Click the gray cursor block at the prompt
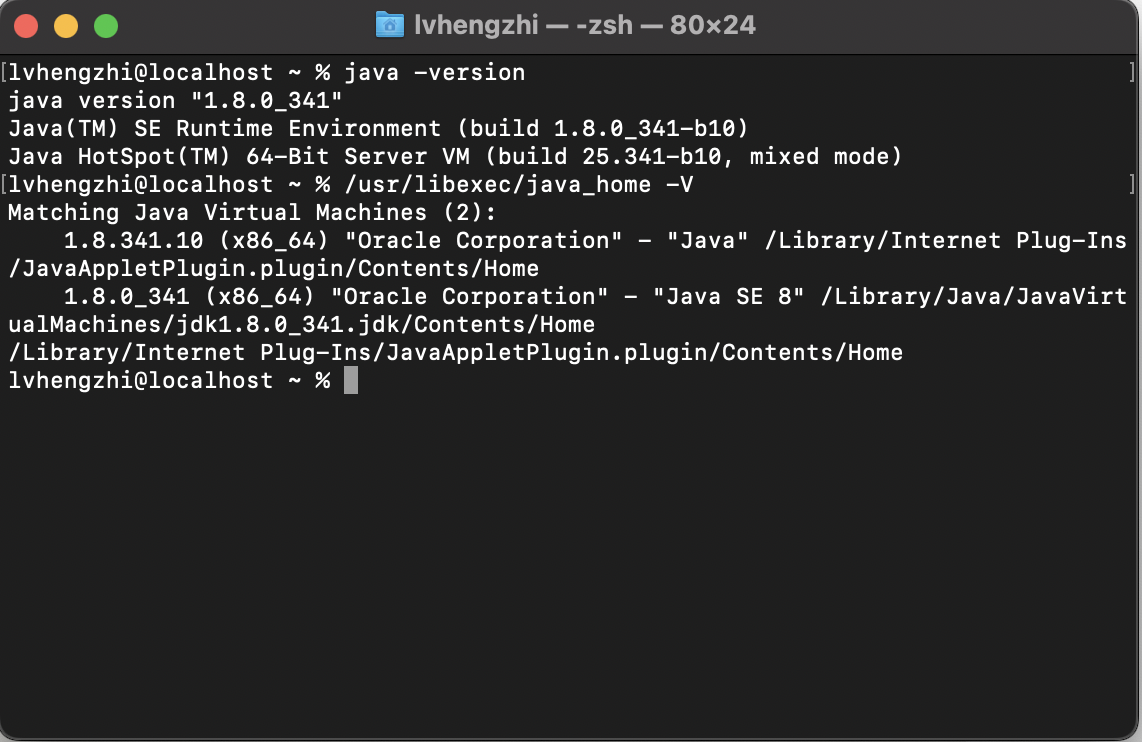This screenshot has width=1142, height=742. pos(350,380)
